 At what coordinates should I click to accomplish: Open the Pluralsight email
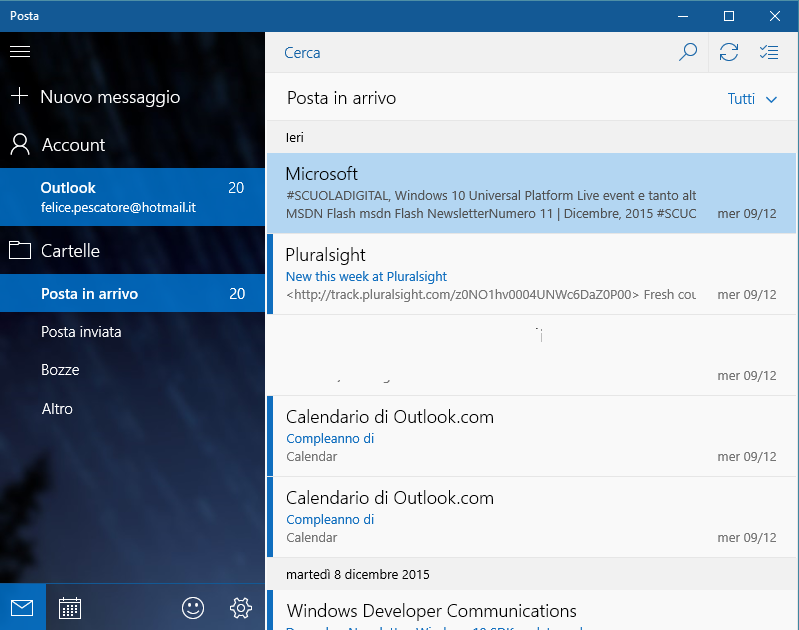pyautogui.click(x=531, y=274)
